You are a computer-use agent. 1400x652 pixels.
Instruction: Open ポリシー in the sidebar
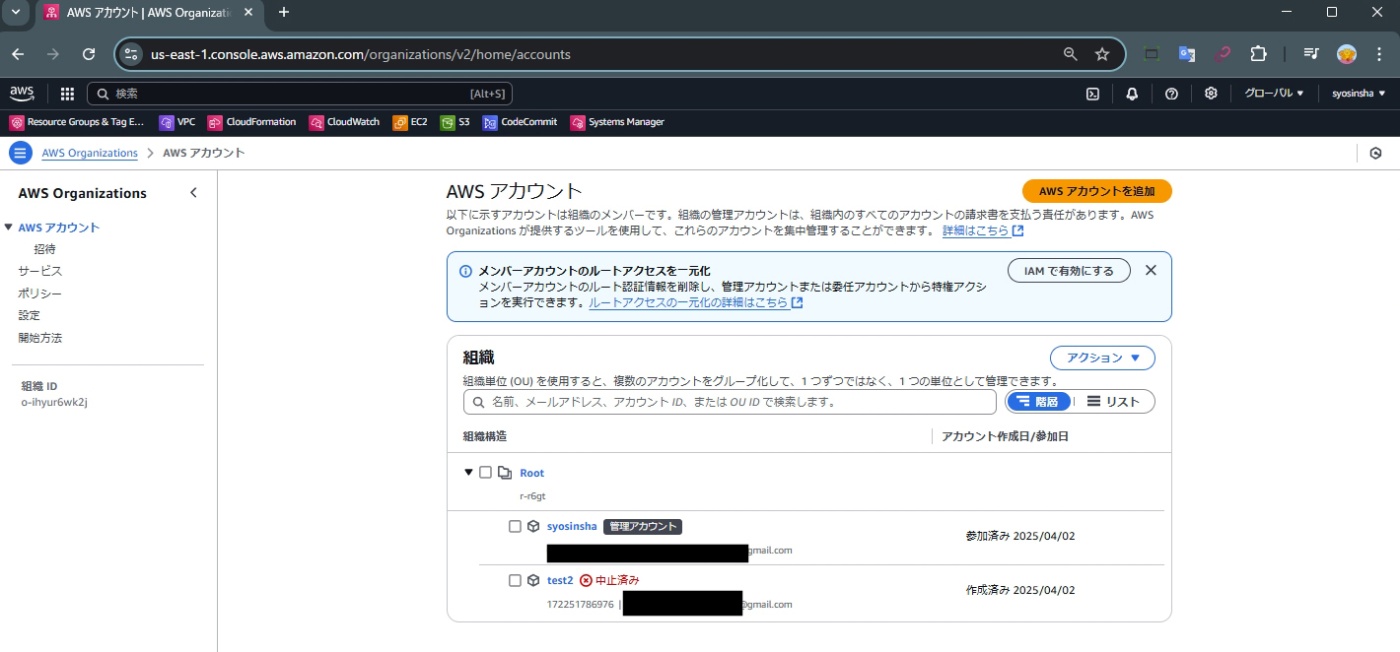click(x=40, y=293)
